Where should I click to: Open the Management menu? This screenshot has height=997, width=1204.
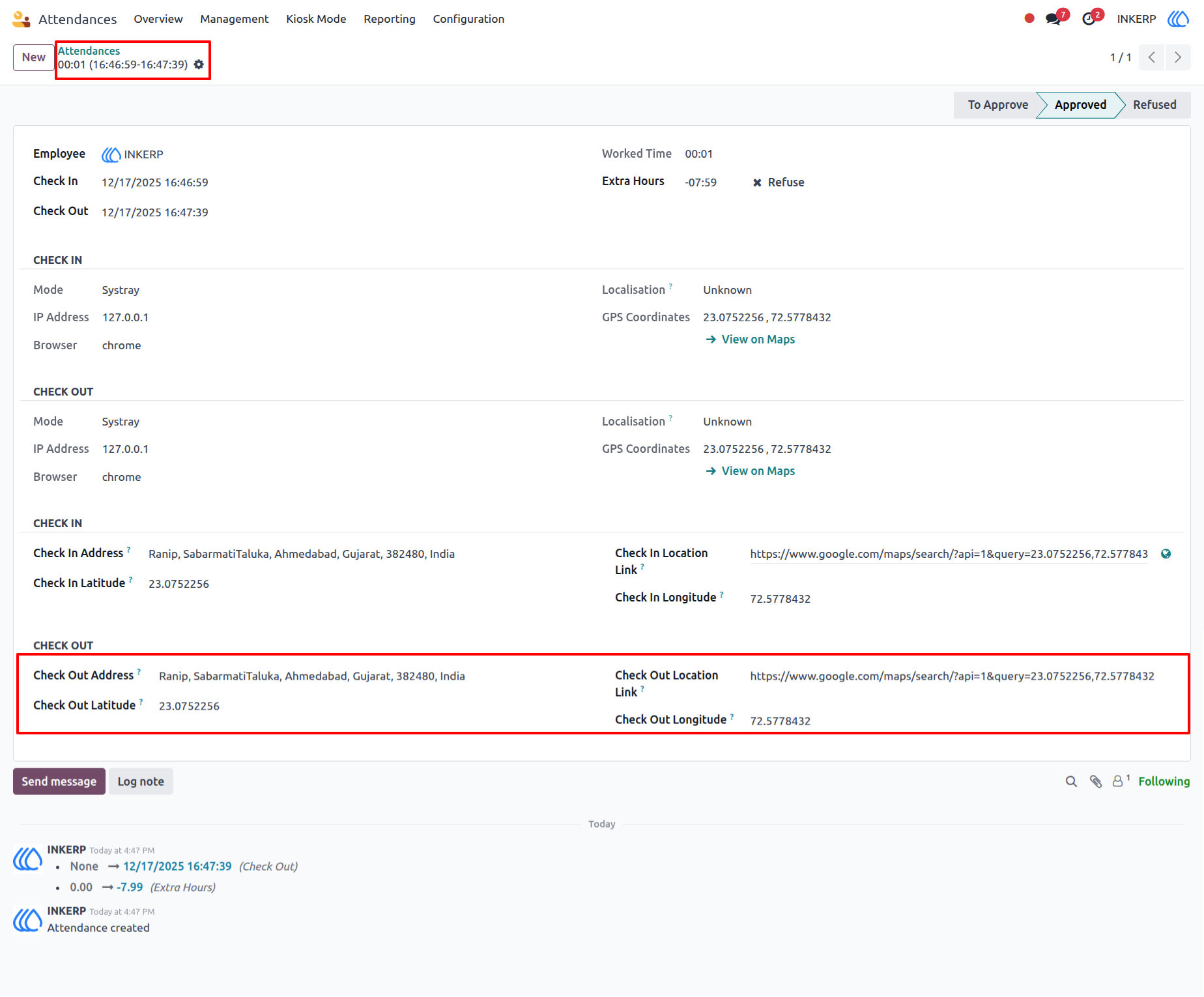pyautogui.click(x=235, y=19)
